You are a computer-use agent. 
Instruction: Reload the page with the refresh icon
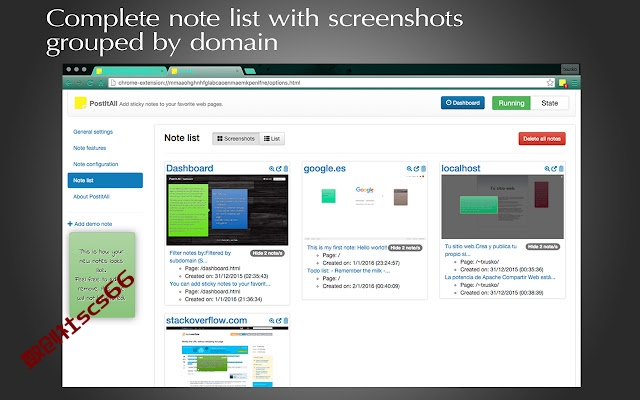click(90, 83)
